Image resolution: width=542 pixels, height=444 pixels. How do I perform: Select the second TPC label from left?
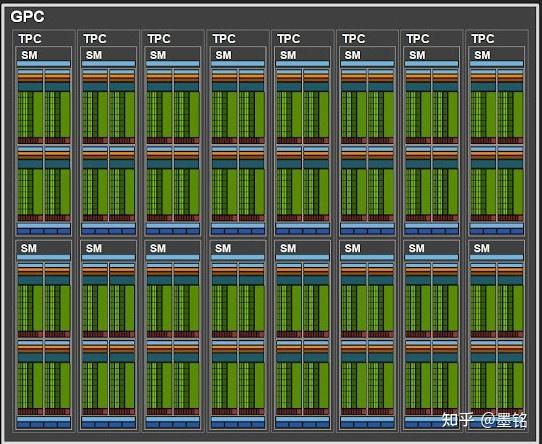[x=94, y=39]
